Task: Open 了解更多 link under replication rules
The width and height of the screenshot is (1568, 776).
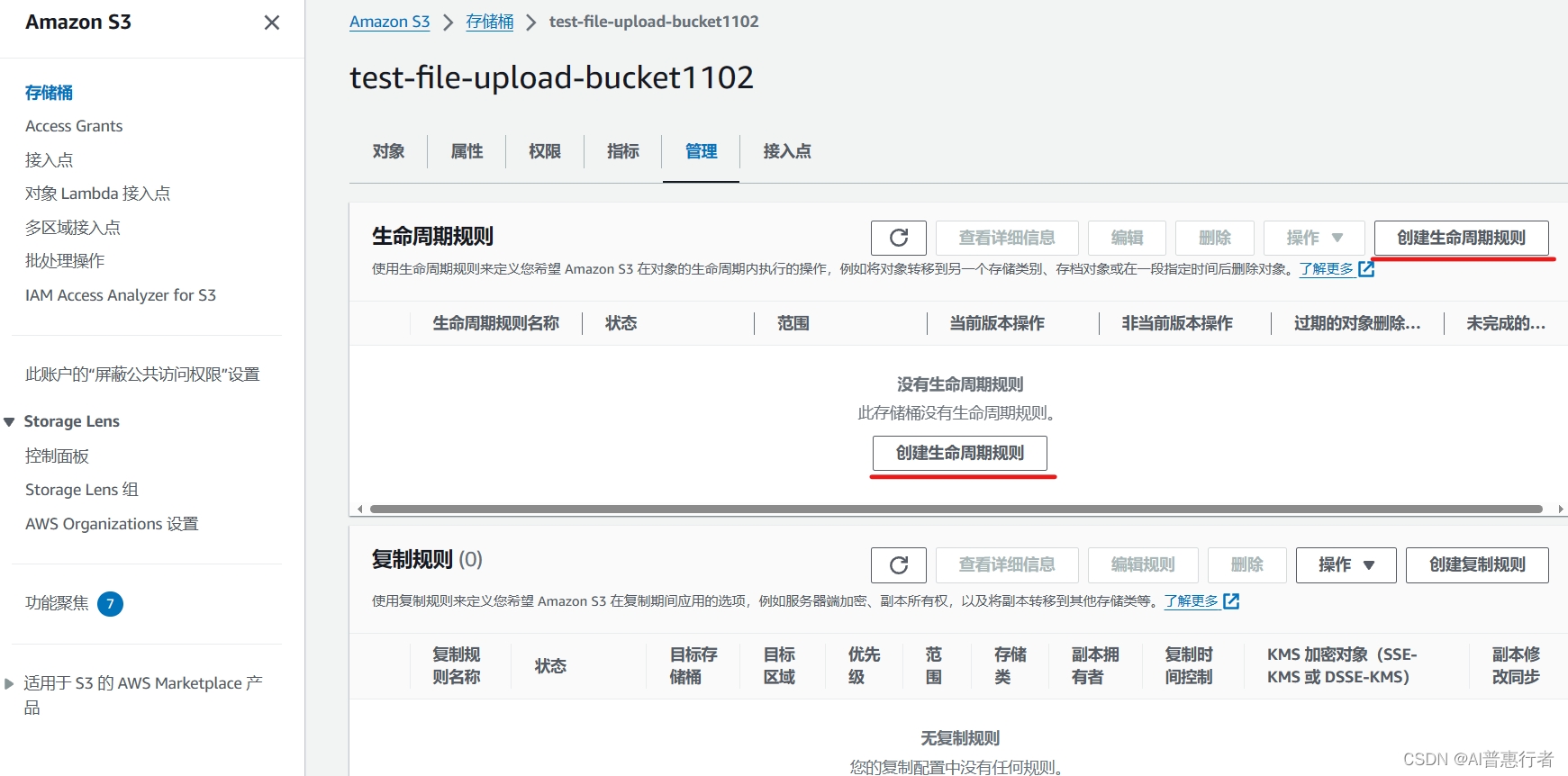Action: coord(1191,600)
